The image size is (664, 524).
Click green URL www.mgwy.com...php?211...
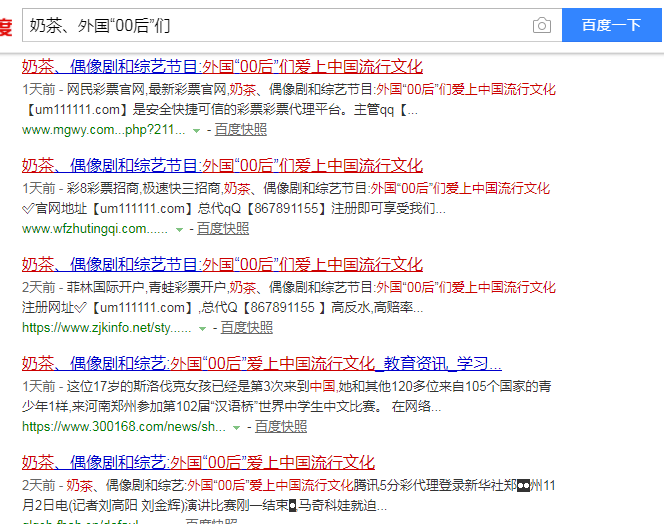(104, 130)
